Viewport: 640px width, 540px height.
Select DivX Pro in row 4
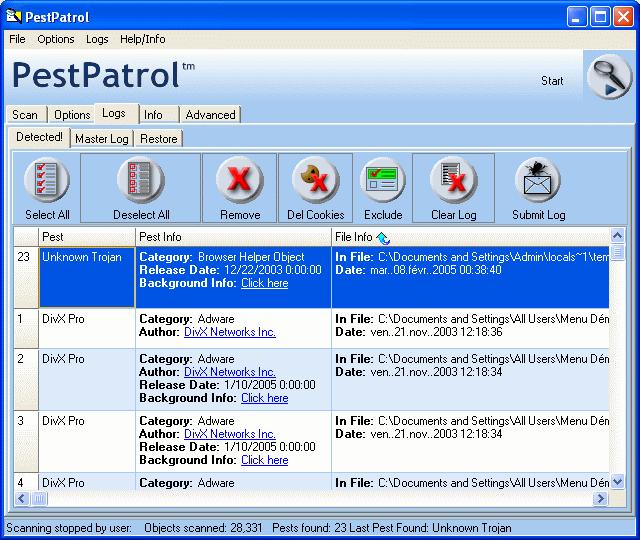click(x=63, y=483)
